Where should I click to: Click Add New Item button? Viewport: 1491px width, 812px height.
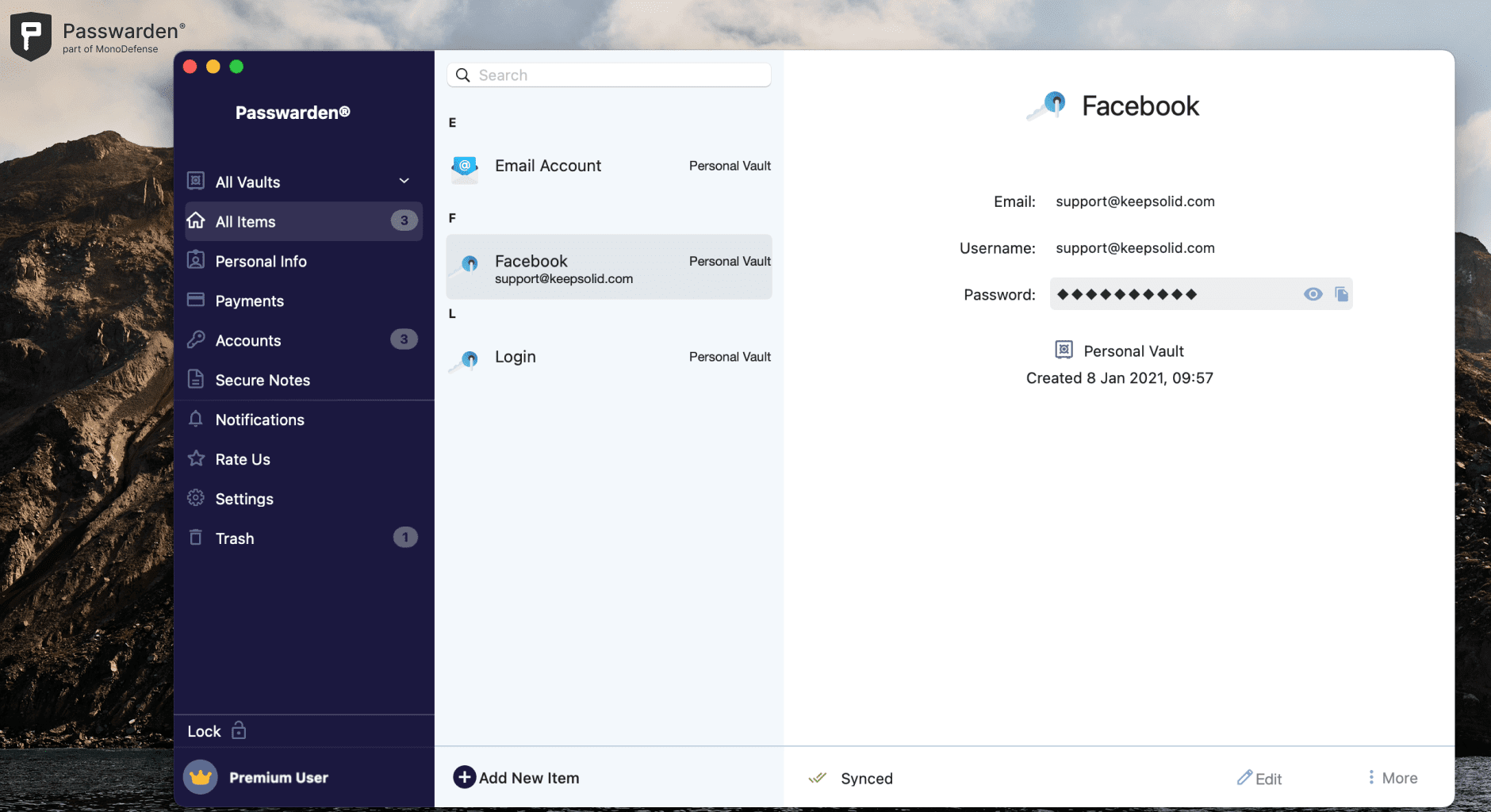pos(516,777)
